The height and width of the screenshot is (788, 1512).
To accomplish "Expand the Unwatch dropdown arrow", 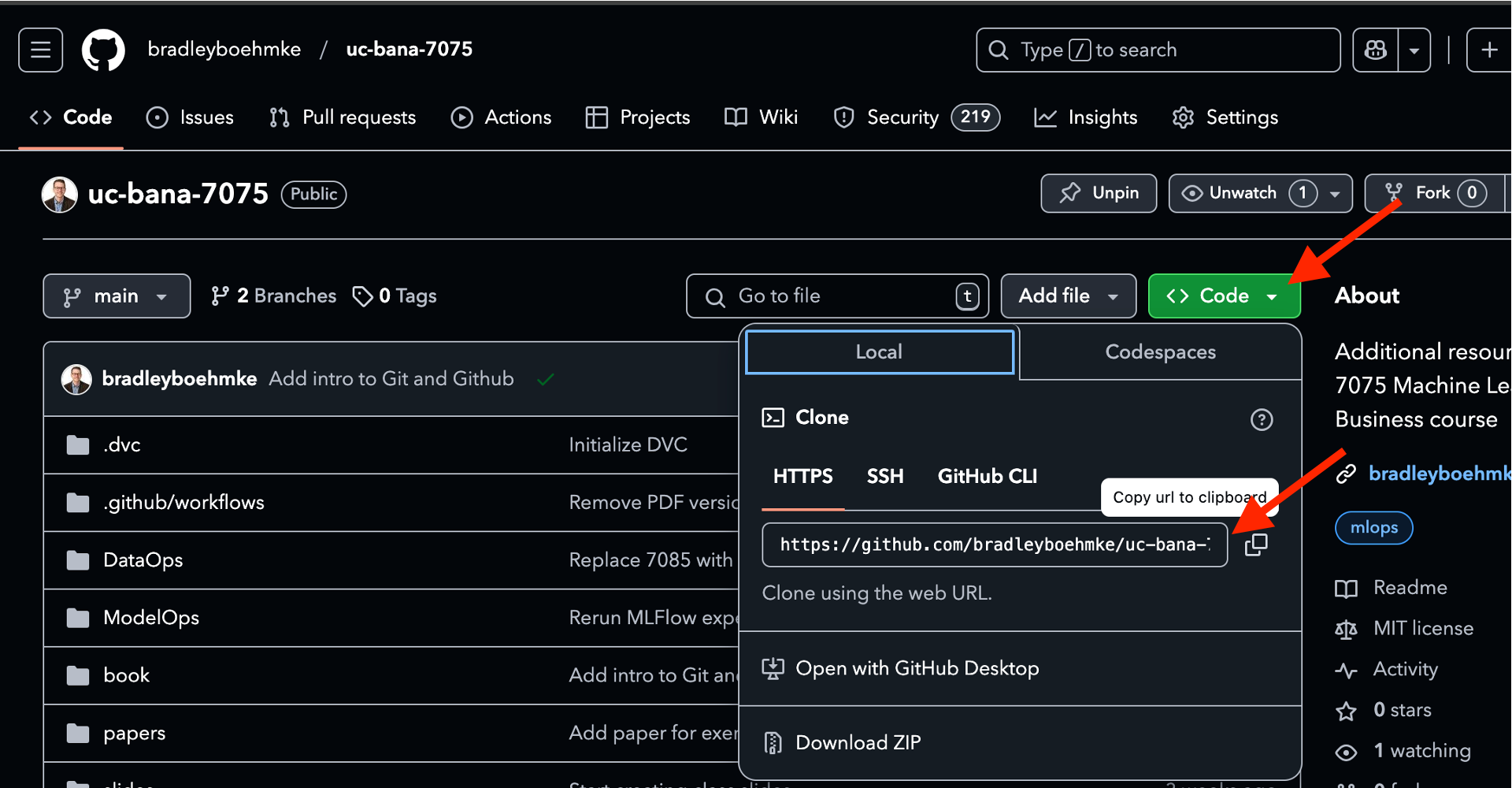I will point(1335,193).
